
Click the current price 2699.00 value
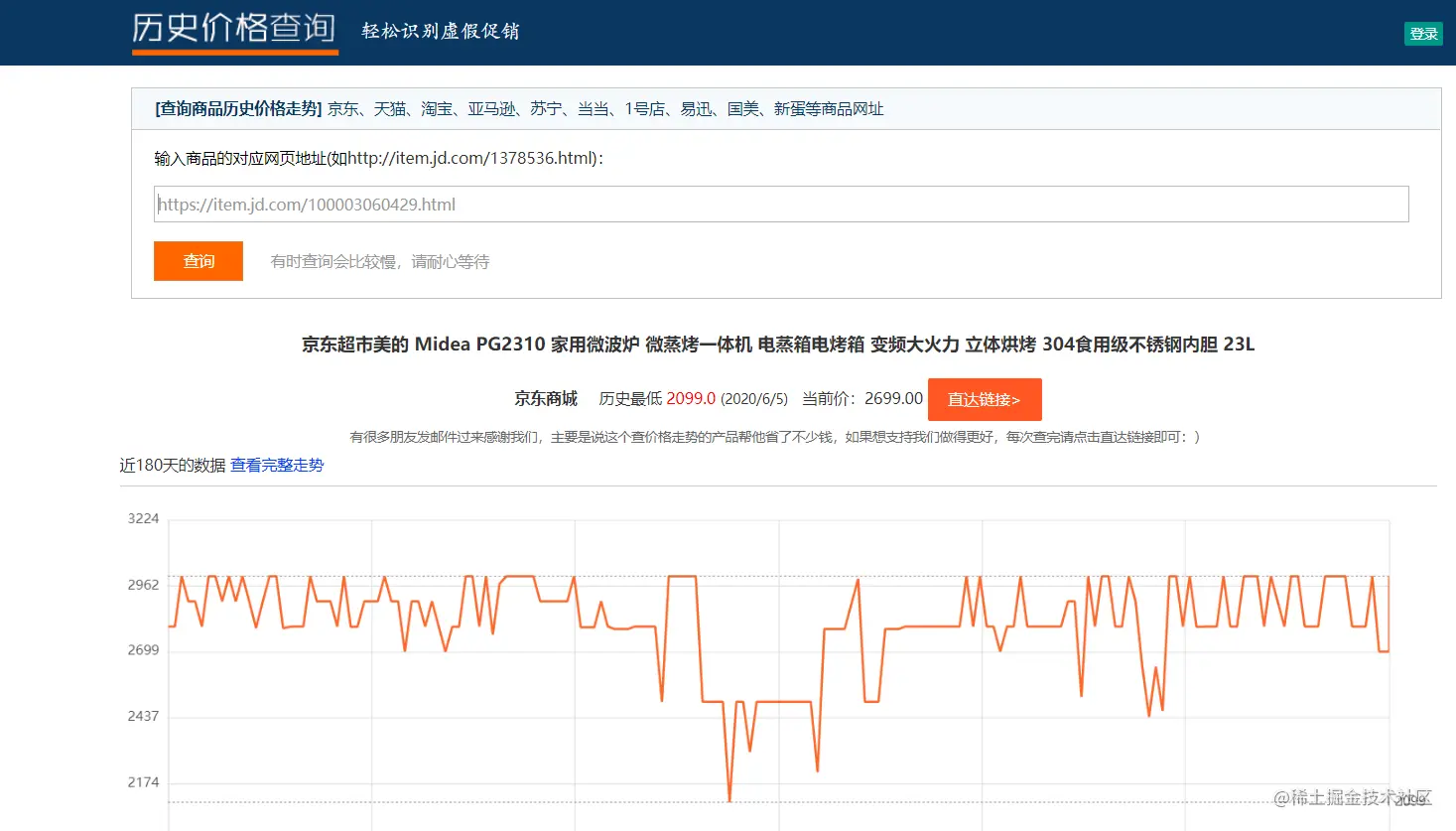tap(893, 398)
